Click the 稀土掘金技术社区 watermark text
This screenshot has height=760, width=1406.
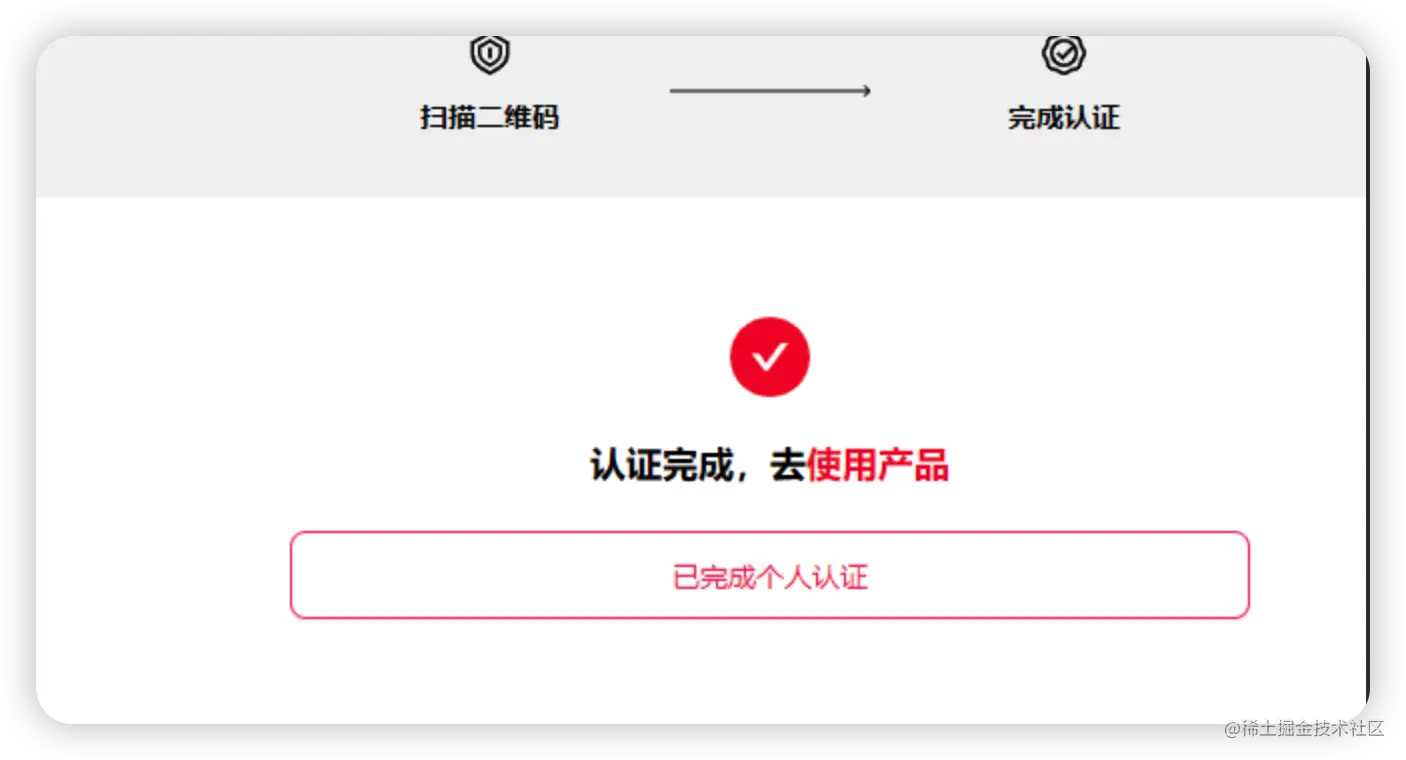point(1313,728)
